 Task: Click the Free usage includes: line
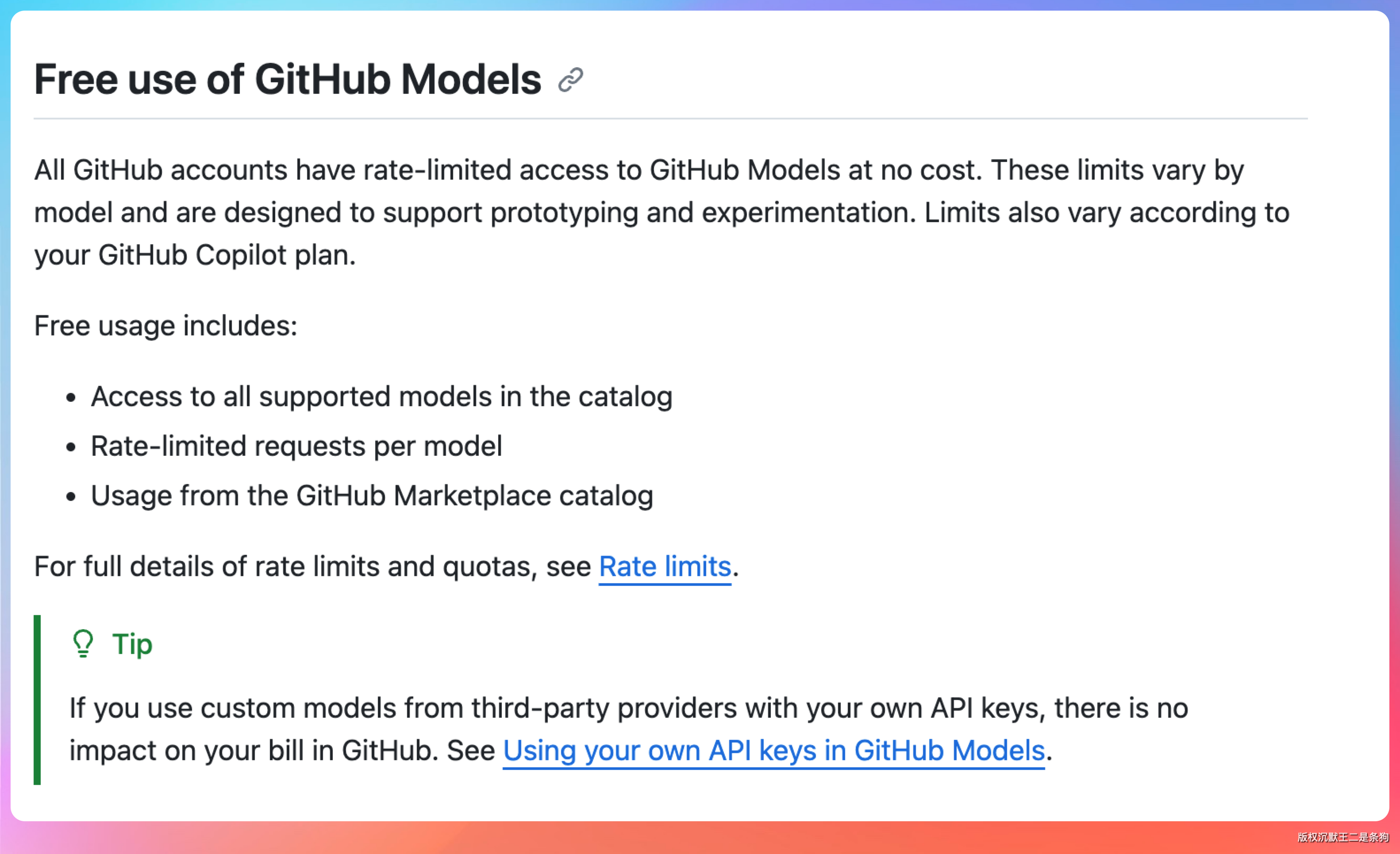tap(165, 326)
